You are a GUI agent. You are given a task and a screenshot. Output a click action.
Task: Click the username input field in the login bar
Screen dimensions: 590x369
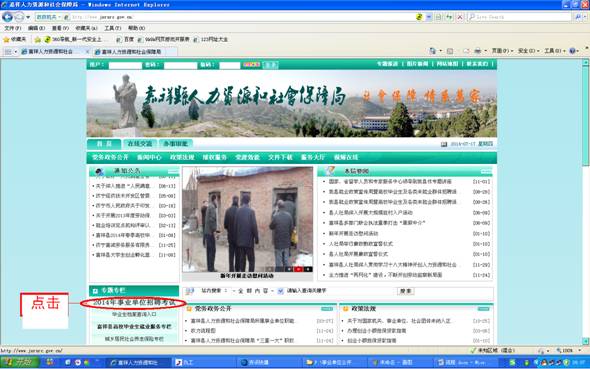(125, 65)
